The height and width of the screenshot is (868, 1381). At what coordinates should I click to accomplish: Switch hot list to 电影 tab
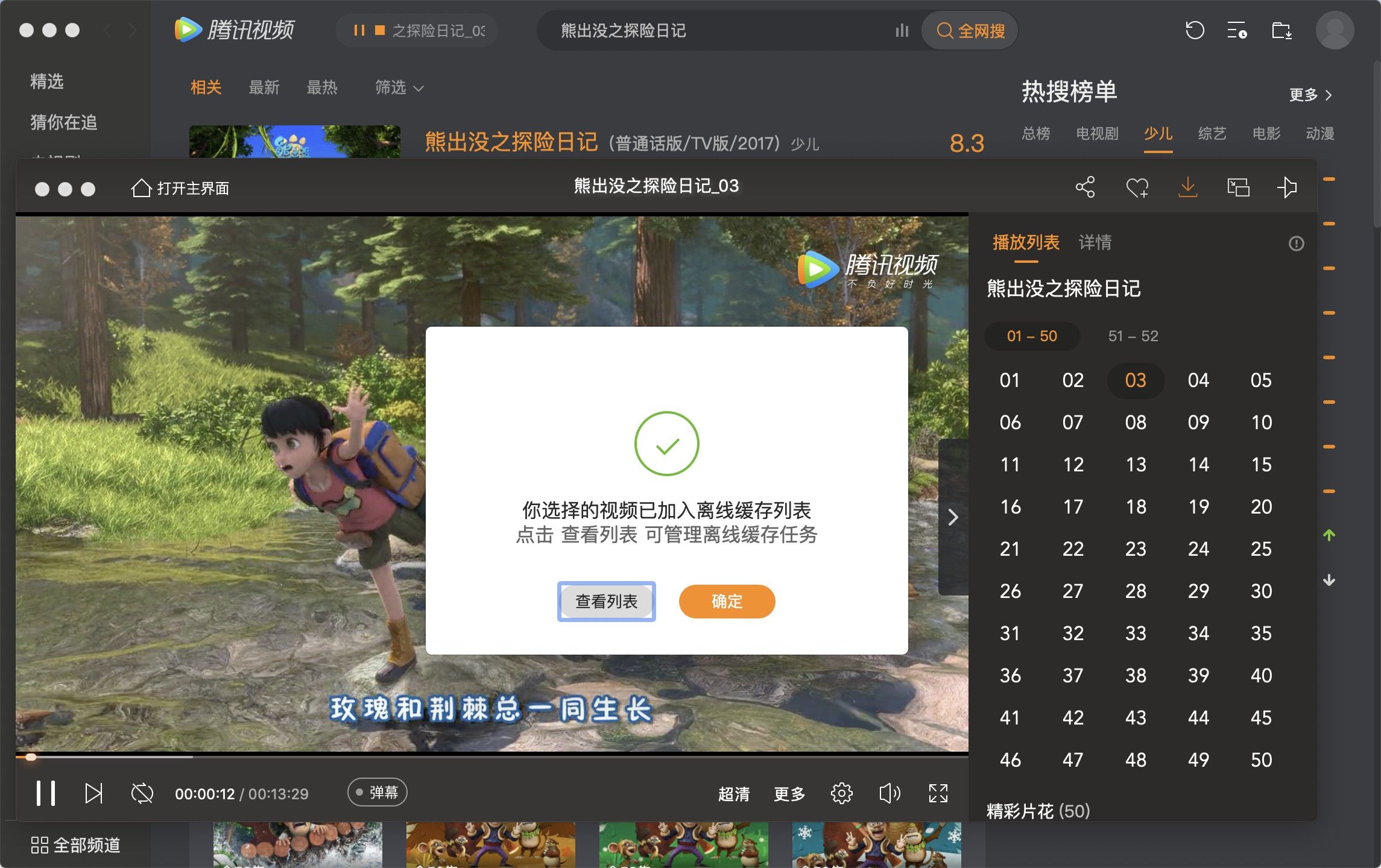1266,134
